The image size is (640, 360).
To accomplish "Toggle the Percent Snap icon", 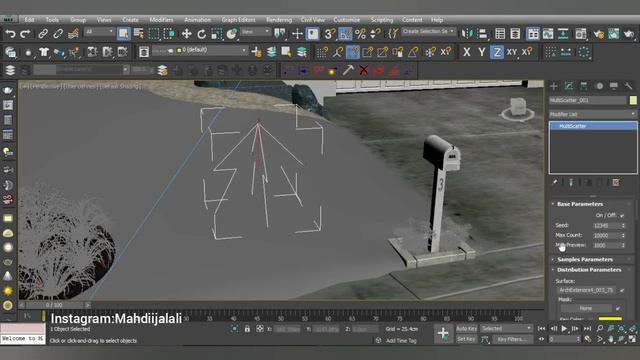I will pos(360,33).
